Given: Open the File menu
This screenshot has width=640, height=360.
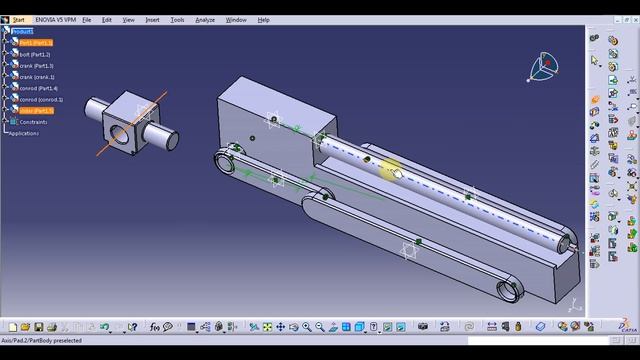Looking at the screenshot, I should click(87, 20).
